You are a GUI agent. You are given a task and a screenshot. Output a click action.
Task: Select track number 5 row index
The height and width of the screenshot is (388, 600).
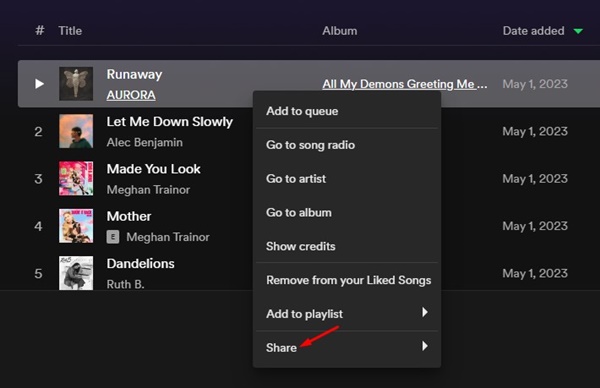tap(38, 274)
